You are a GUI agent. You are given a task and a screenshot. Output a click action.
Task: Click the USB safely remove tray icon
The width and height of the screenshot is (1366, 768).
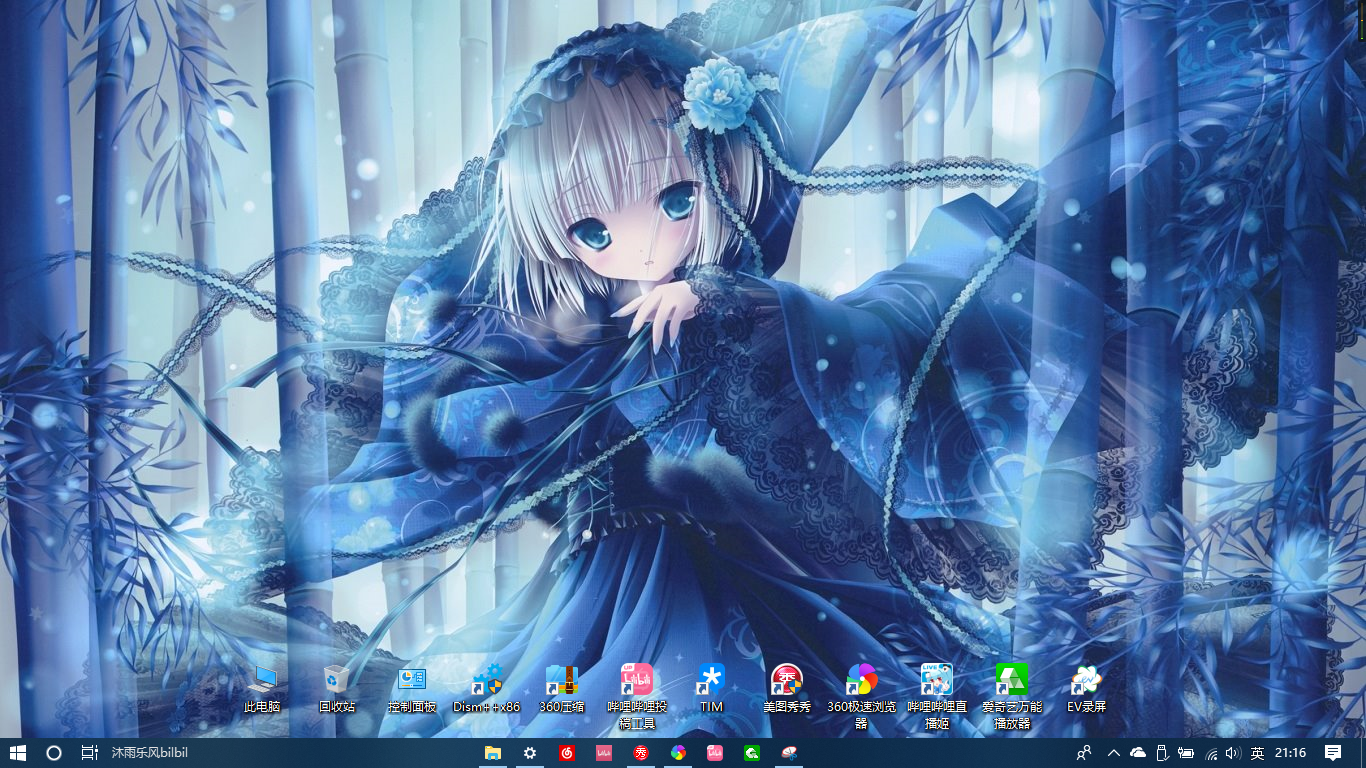pos(1162,753)
